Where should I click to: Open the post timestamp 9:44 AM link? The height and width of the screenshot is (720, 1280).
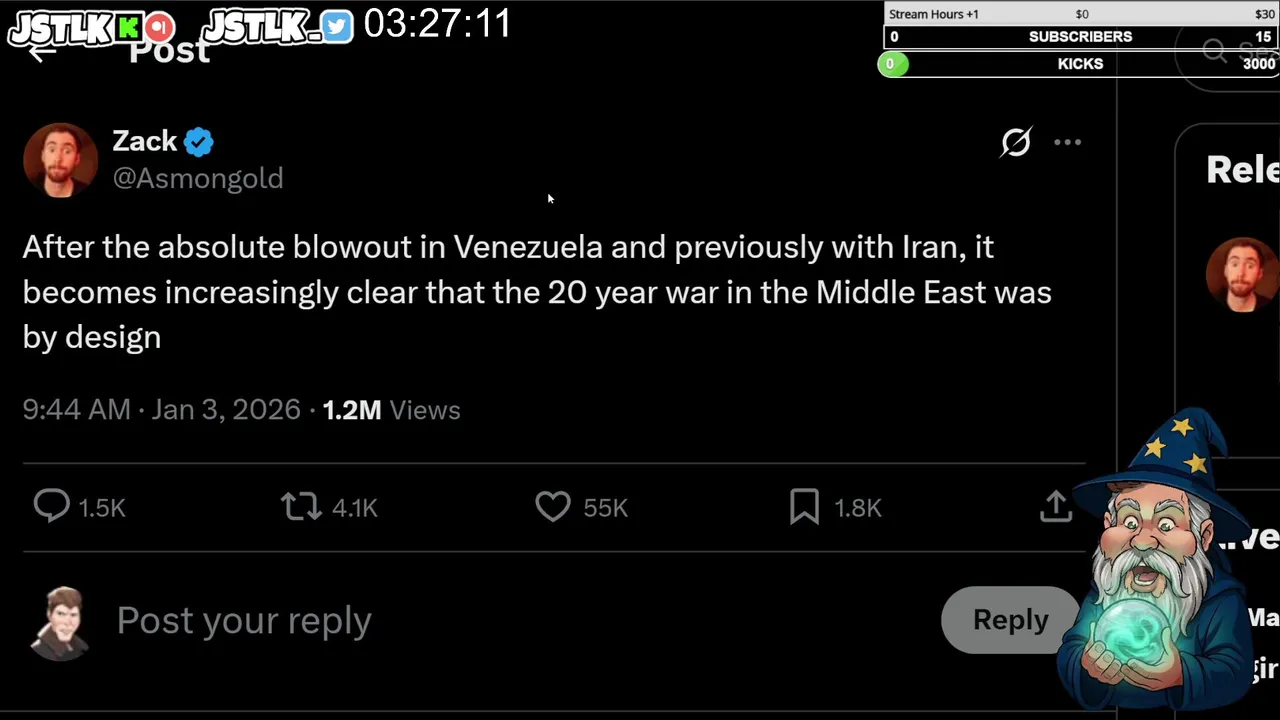[76, 410]
